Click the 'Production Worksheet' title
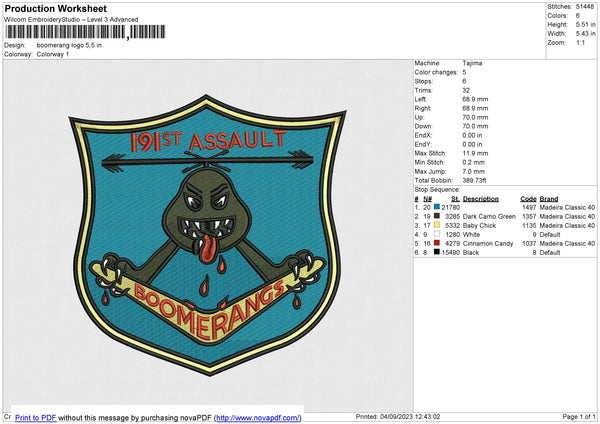This screenshot has height=424, width=600. [x=55, y=8]
